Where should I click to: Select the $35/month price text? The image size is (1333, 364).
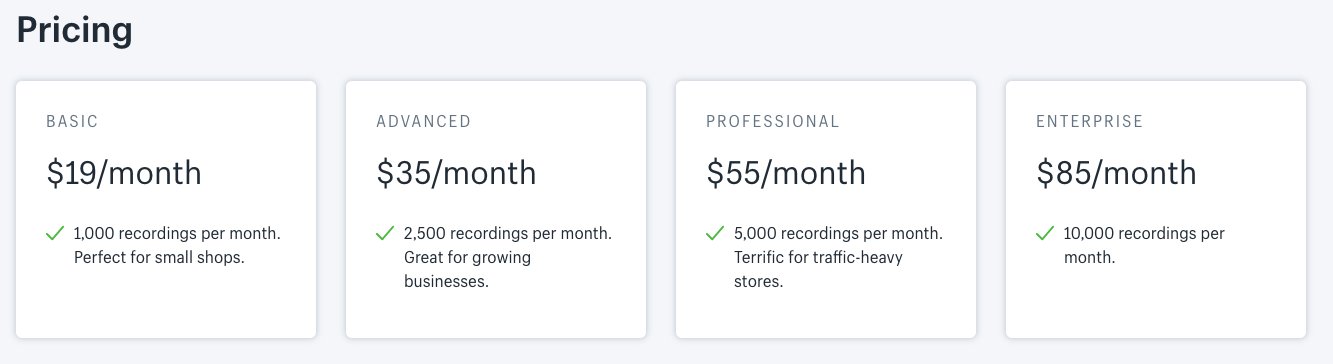456,173
